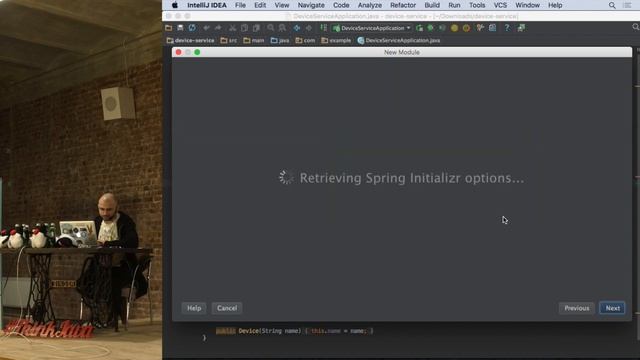The width and height of the screenshot is (640, 360).
Task: Click the Debug bug icon
Action: tap(431, 28)
